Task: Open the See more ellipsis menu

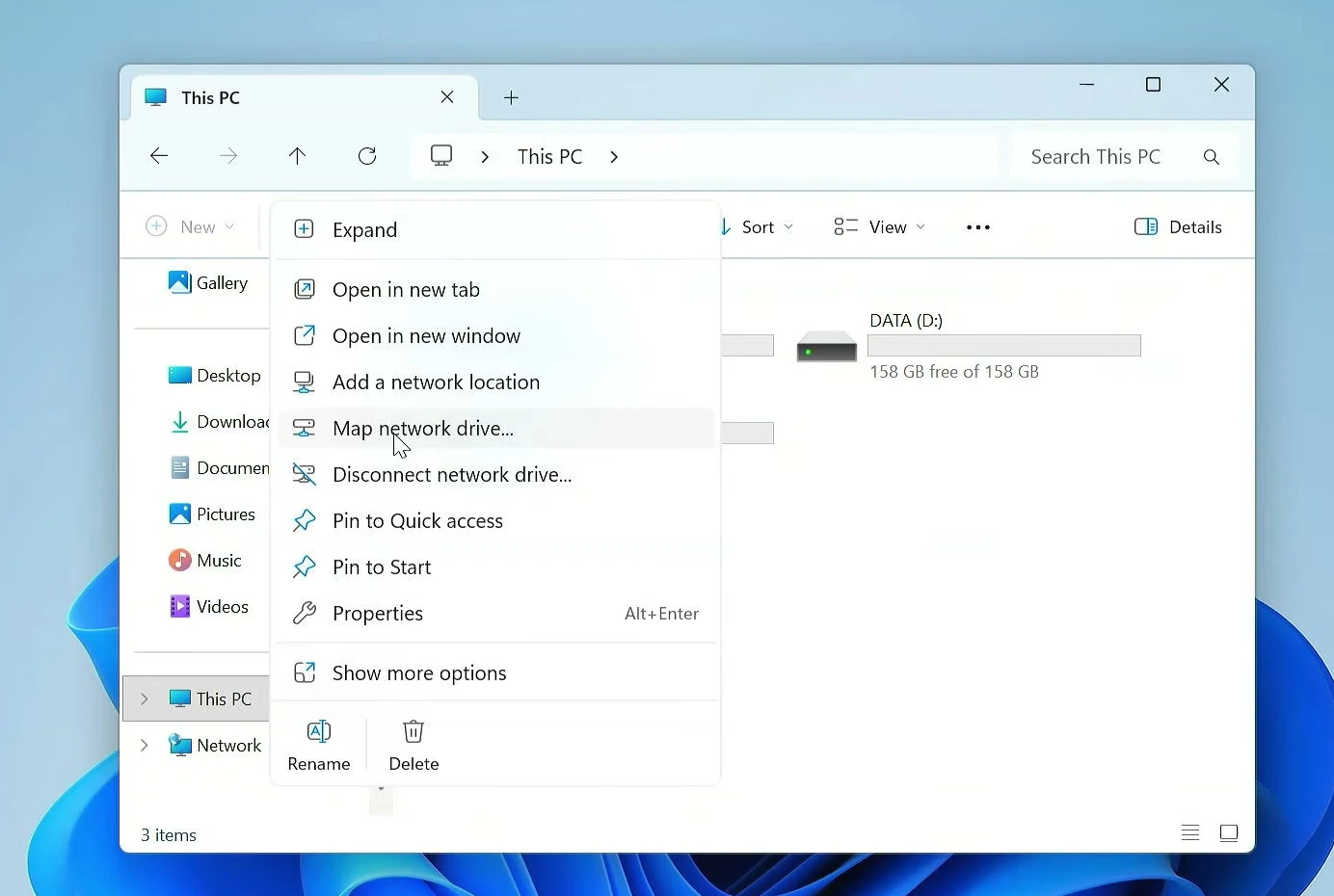Action: tap(978, 227)
